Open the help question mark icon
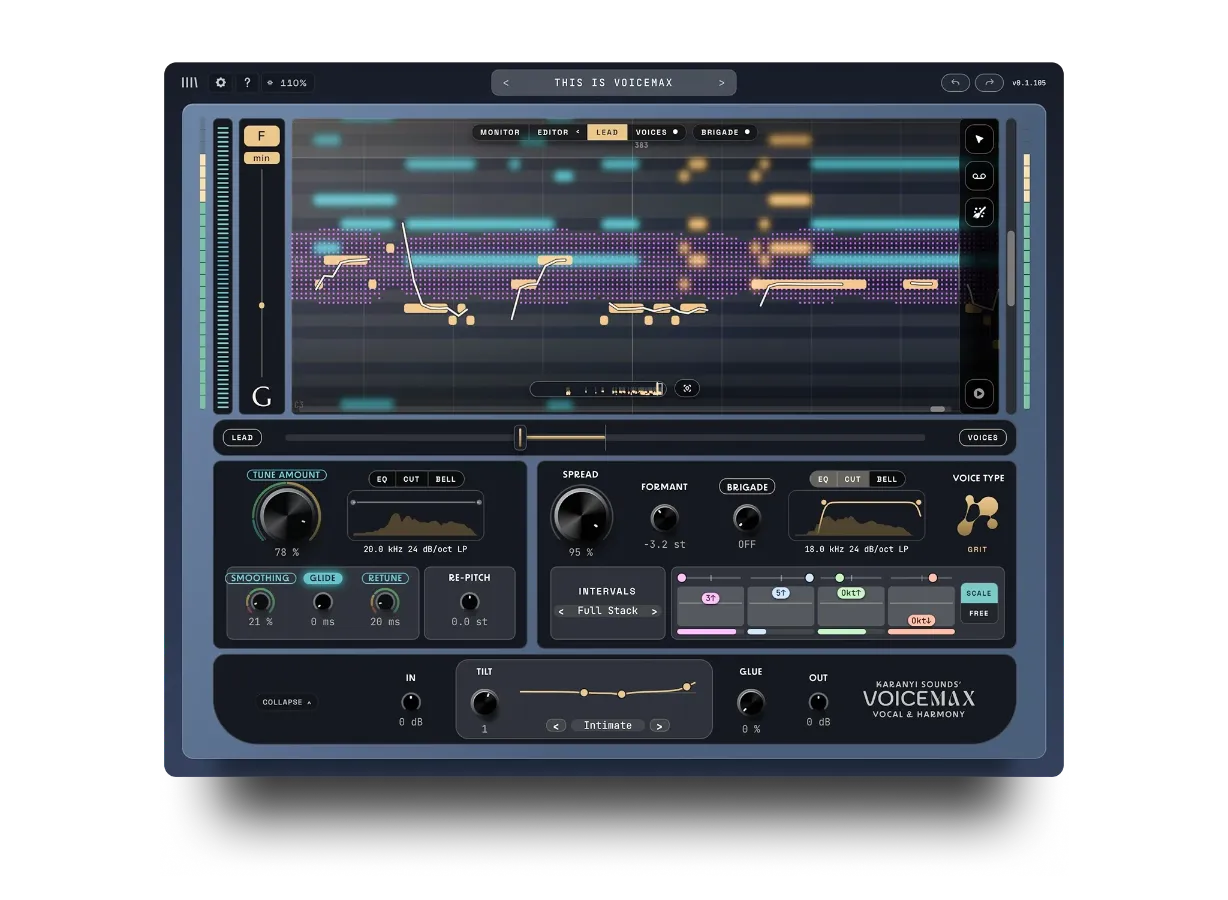Screen dimensions: 1228x900 point(247,83)
